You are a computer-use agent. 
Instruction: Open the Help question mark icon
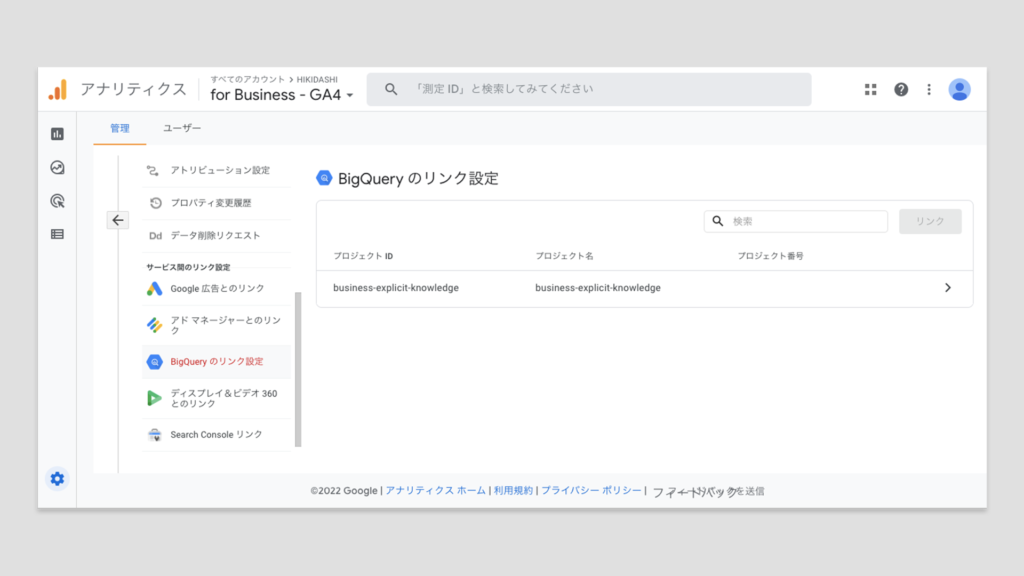pos(901,90)
